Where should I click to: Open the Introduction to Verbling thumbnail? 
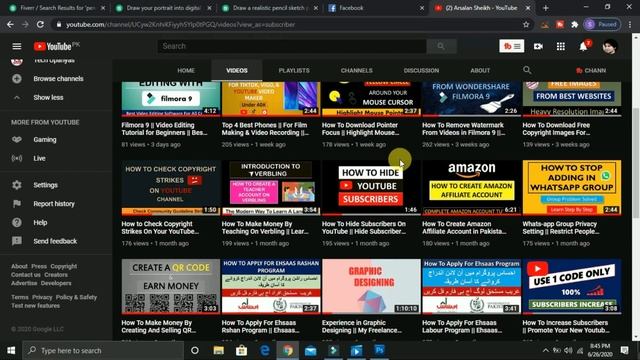(271, 187)
